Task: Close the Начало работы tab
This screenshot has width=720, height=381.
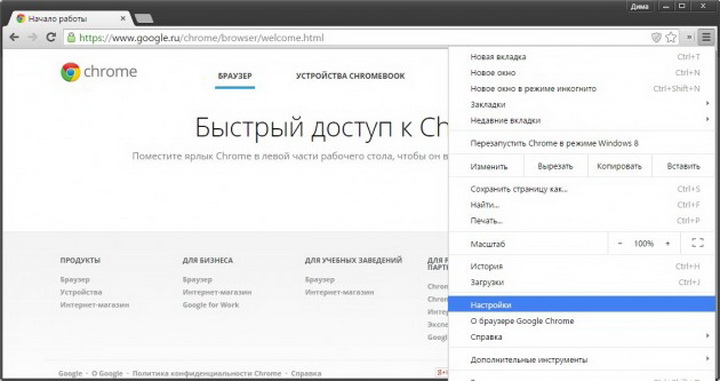Action: point(123,18)
